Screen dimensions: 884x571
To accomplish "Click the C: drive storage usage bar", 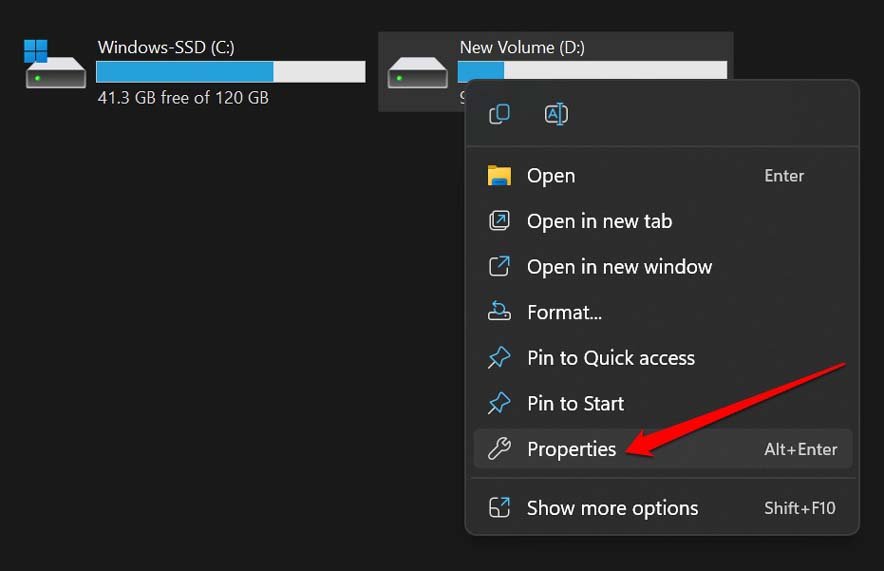I will click(231, 72).
